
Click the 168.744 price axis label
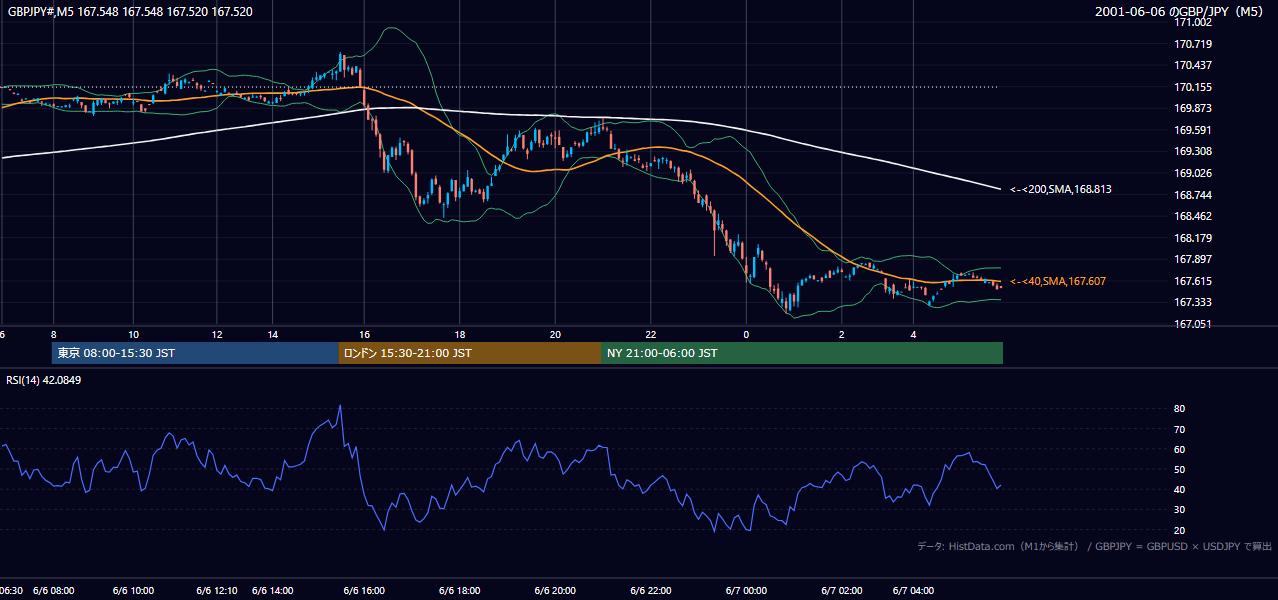[1192, 195]
